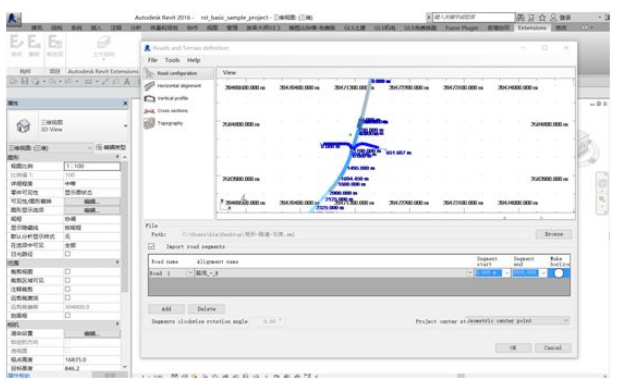This screenshot has width=620, height=387.
Task: Click 编辑 button for 图形显示选项
Action: pyautogui.click(x=92, y=210)
